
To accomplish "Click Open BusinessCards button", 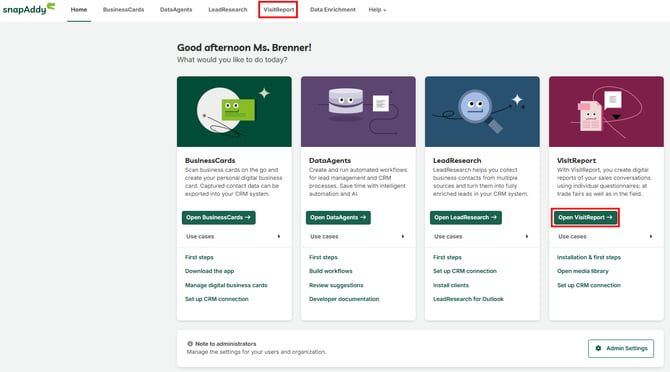I will (218, 217).
